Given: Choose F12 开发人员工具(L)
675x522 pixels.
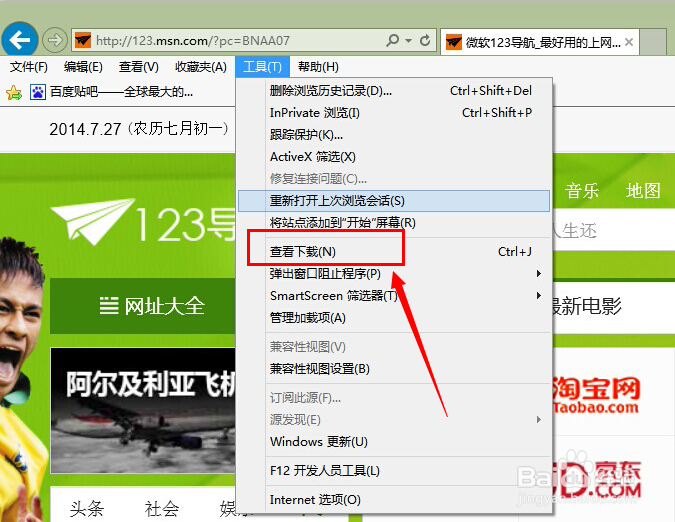Looking at the screenshot, I should point(394,471).
